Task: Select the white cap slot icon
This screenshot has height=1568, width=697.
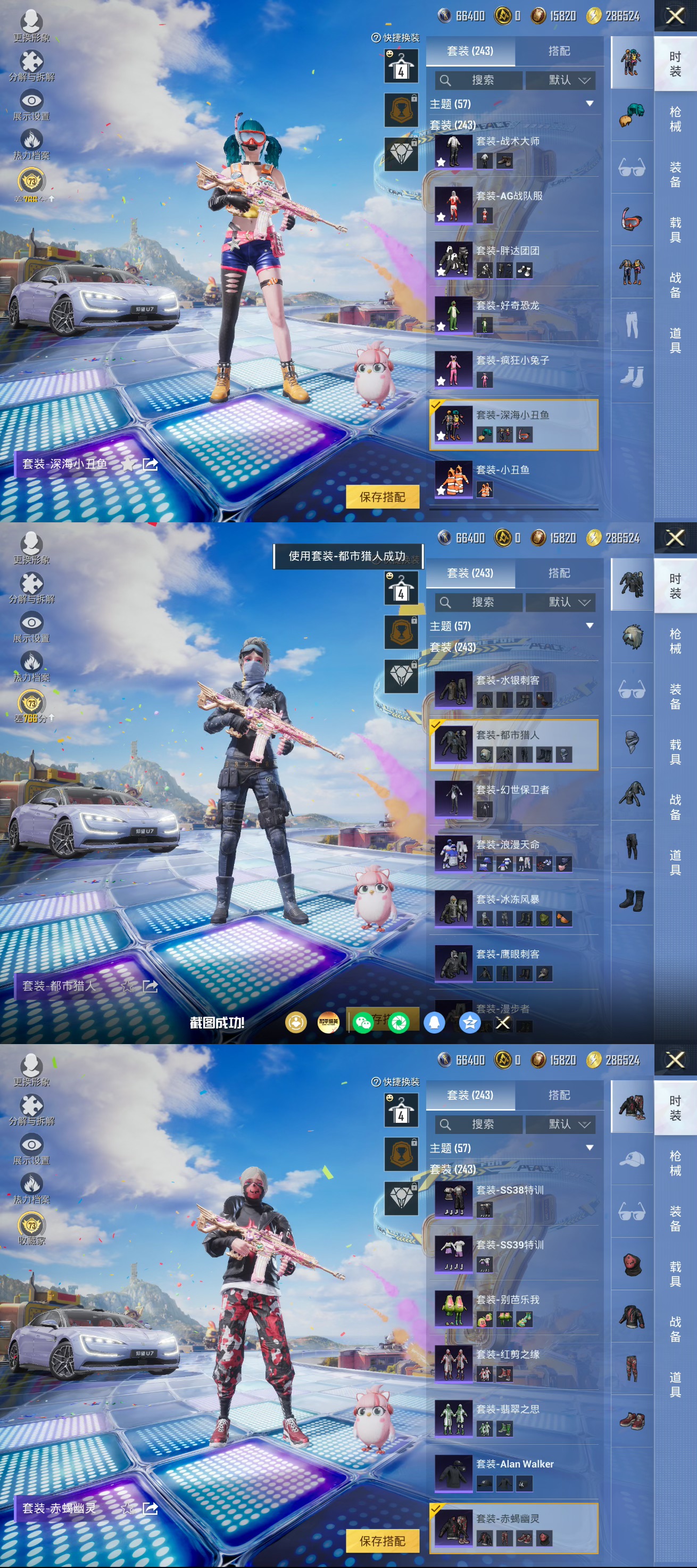Action: point(631,1159)
